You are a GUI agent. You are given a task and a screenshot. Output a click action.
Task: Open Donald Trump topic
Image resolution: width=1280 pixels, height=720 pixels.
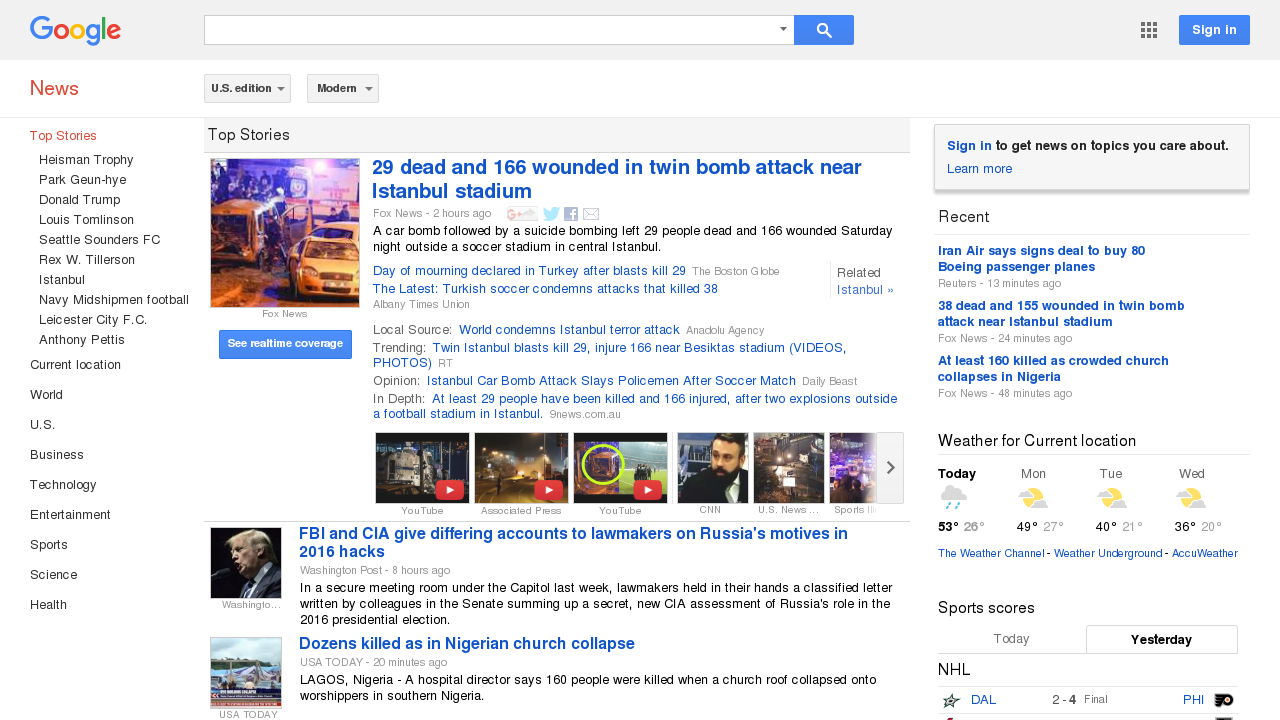click(79, 200)
